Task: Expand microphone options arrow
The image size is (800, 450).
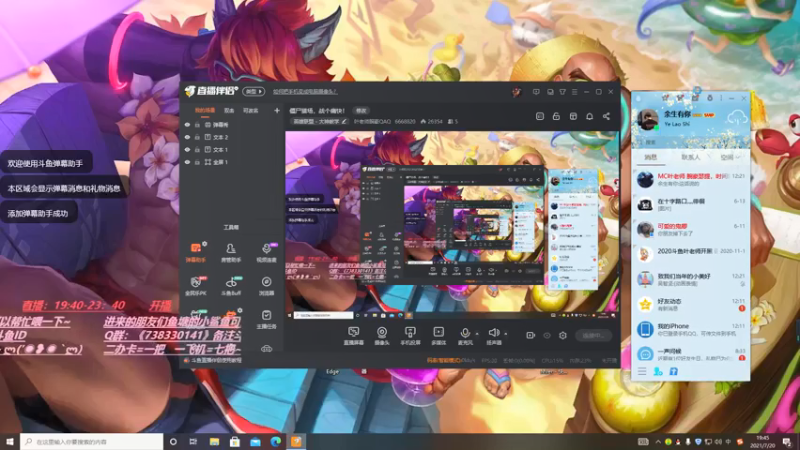Action: click(477, 334)
